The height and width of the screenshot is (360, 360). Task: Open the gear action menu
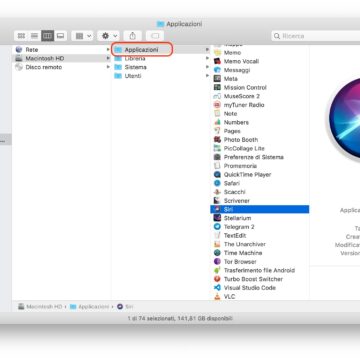[108, 36]
